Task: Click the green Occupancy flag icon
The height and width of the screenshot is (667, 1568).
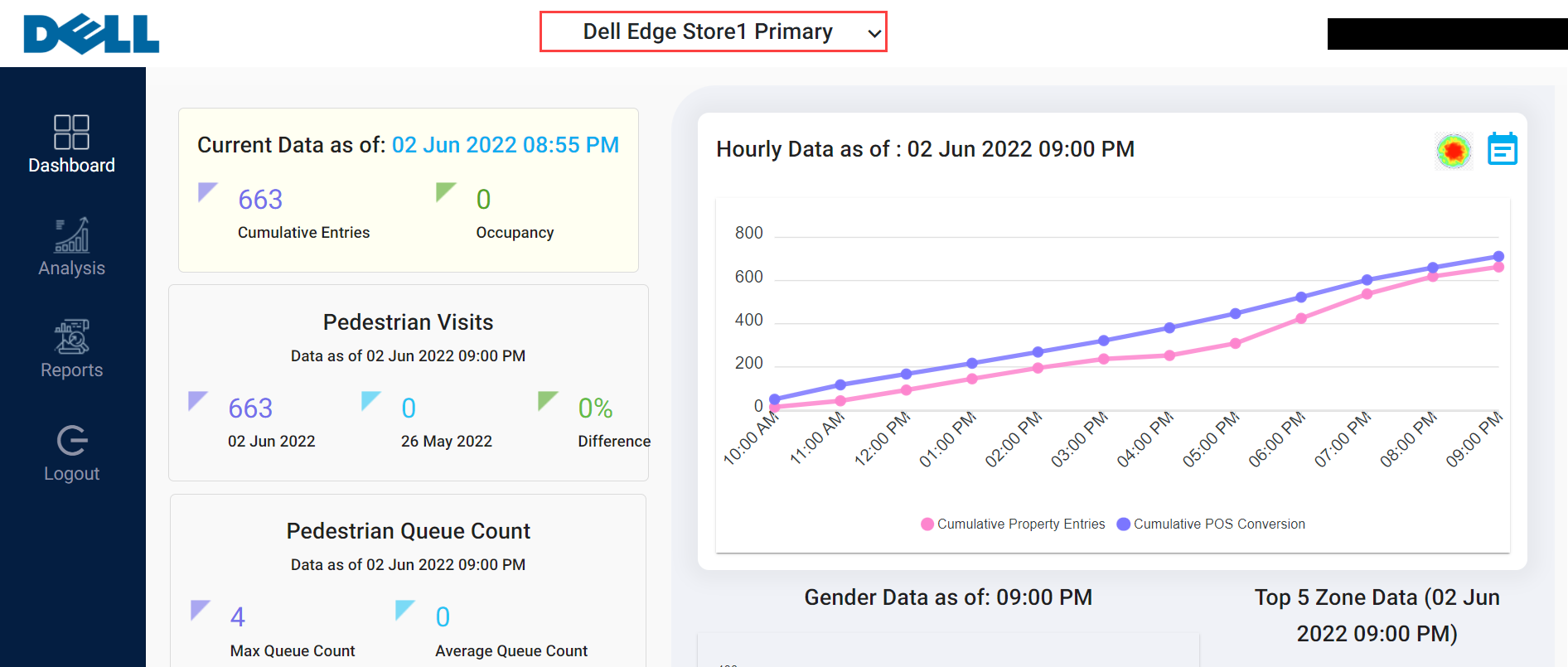Action: point(446,192)
